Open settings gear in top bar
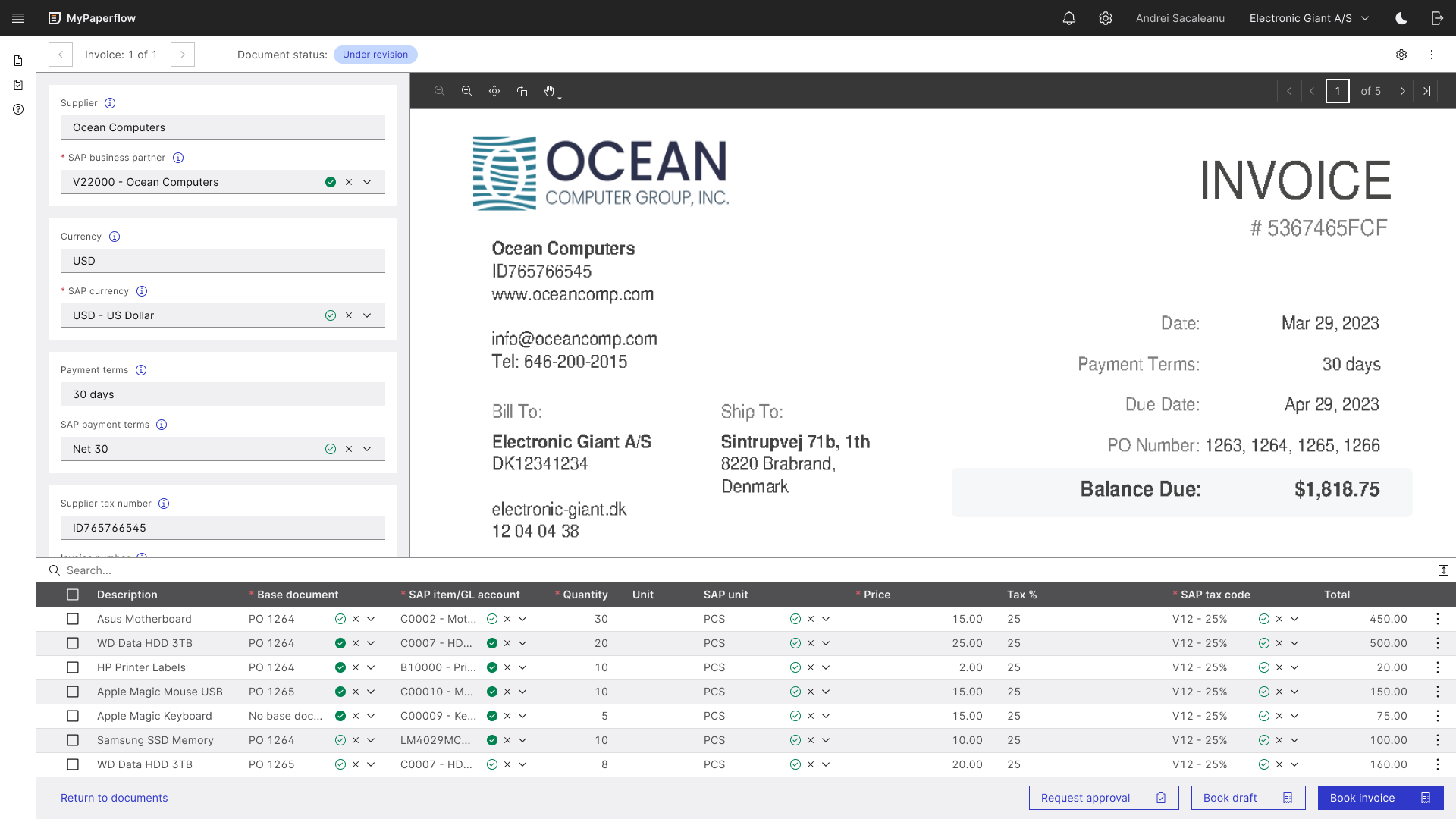The height and width of the screenshot is (819, 1456). pyautogui.click(x=1106, y=18)
